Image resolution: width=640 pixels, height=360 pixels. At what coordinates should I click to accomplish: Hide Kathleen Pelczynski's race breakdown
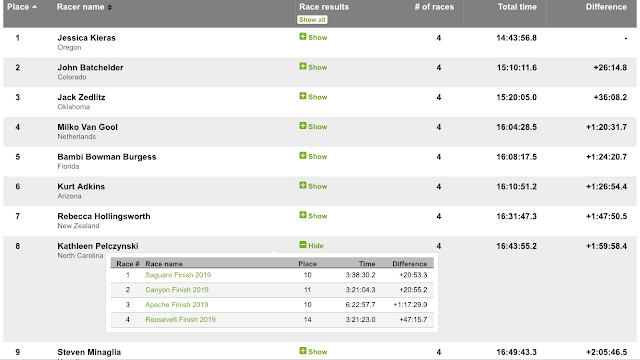coord(311,246)
